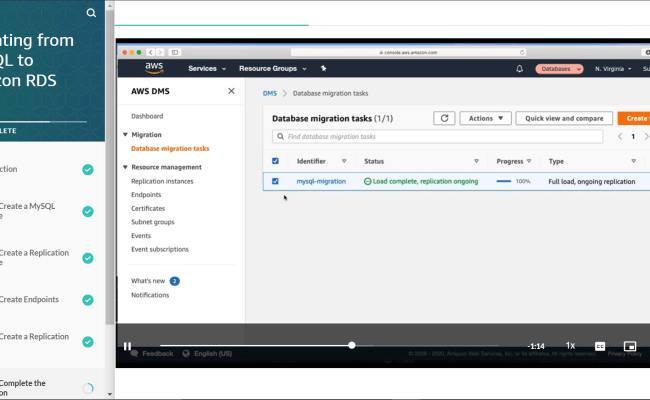Click browser forward arrow in Safari toolbar
The image size is (650, 400).
coord(160,52)
